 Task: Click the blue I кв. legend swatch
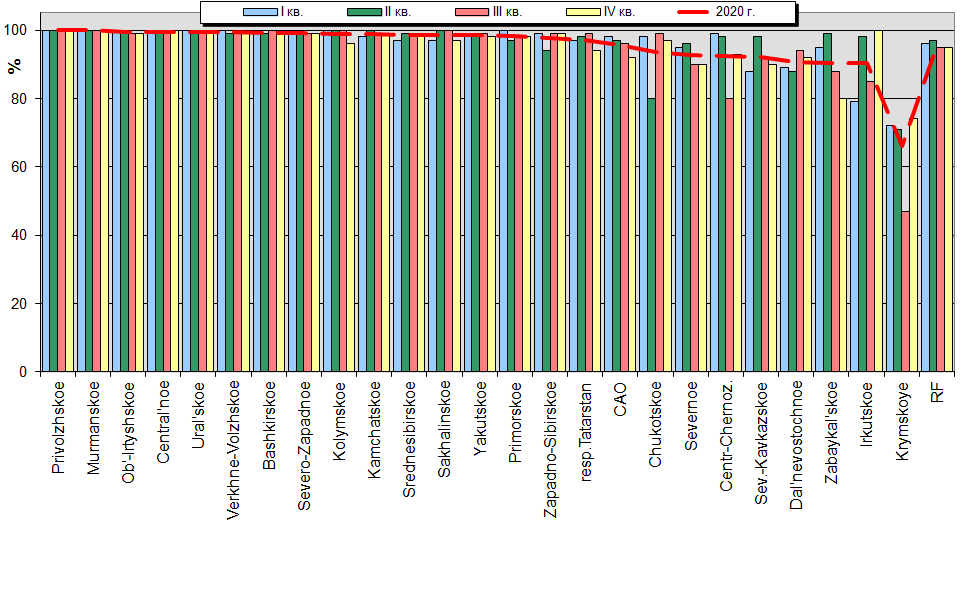click(260, 12)
